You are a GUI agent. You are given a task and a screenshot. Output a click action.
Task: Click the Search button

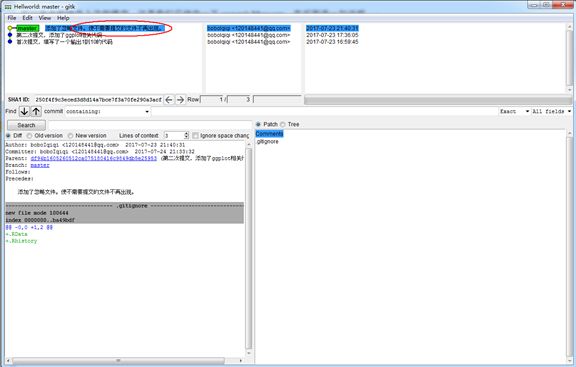pos(26,125)
